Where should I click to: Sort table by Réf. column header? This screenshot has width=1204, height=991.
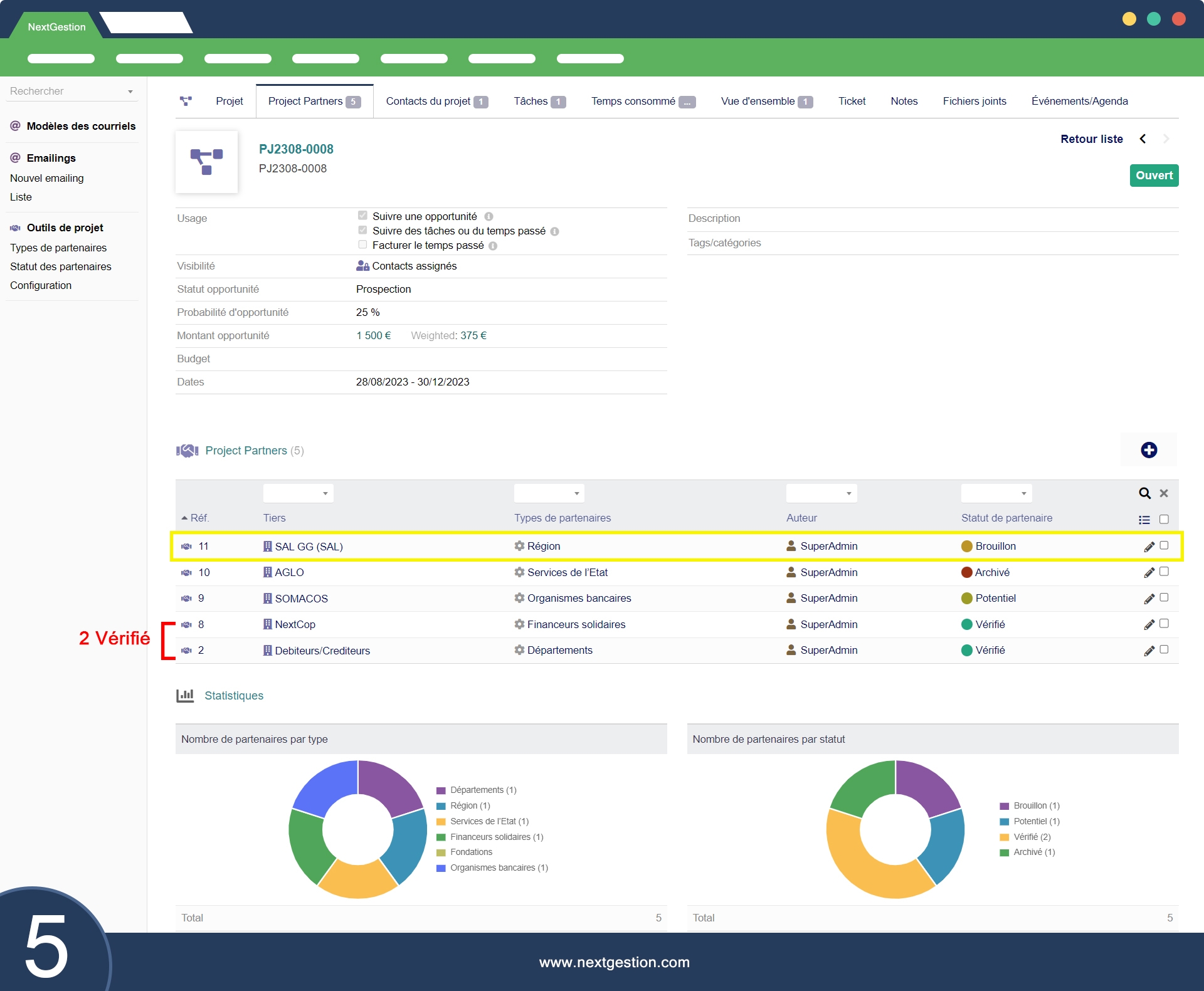tap(199, 518)
